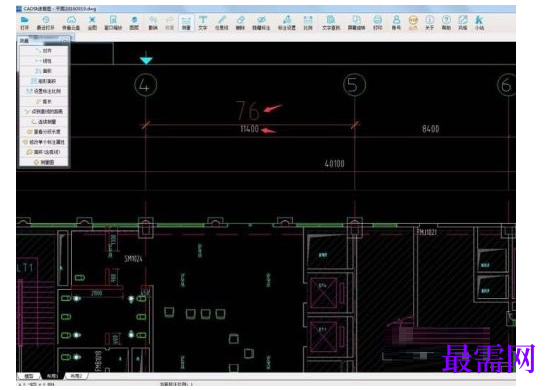Open the 图层 layers manager

pos(134,23)
